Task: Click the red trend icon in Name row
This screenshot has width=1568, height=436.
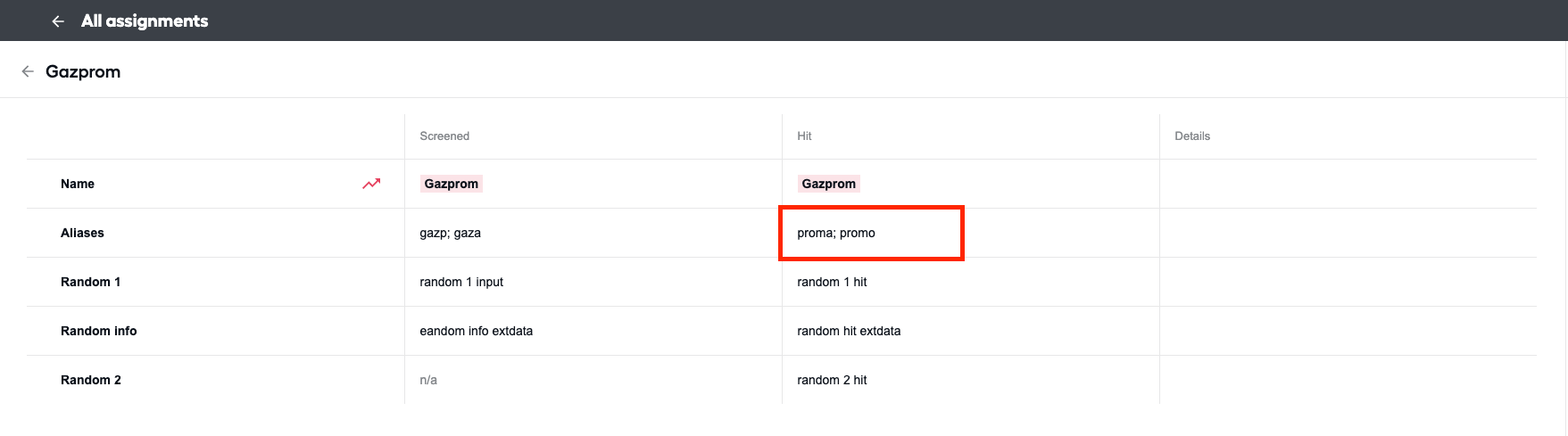Action: click(371, 184)
